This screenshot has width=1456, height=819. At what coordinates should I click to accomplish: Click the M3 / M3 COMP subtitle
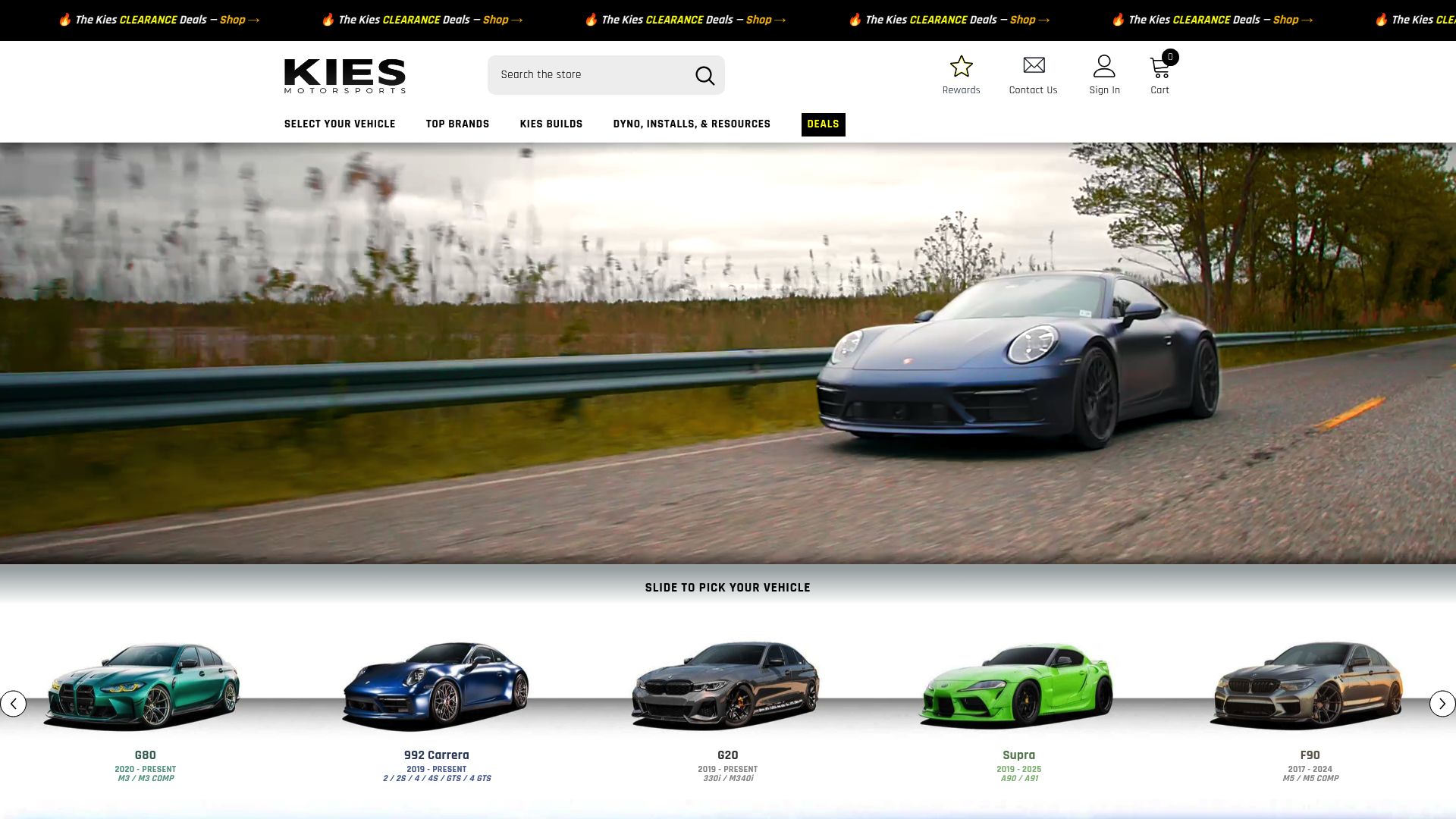(x=146, y=779)
